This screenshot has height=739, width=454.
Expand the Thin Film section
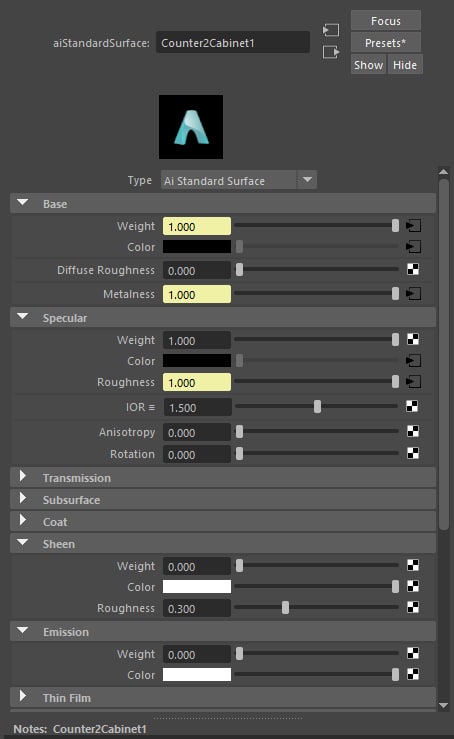coord(22,696)
